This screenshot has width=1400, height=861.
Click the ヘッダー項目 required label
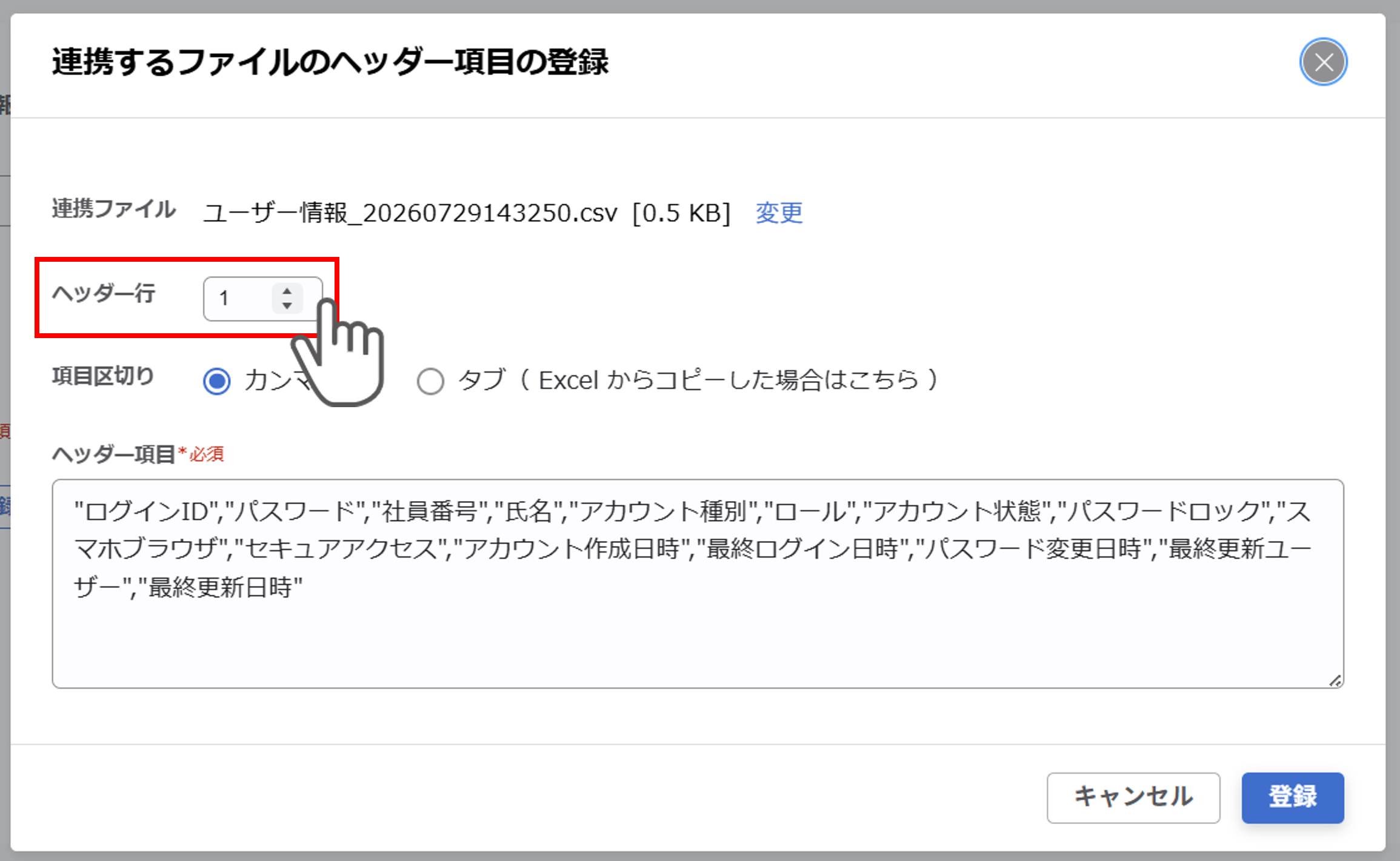[138, 454]
